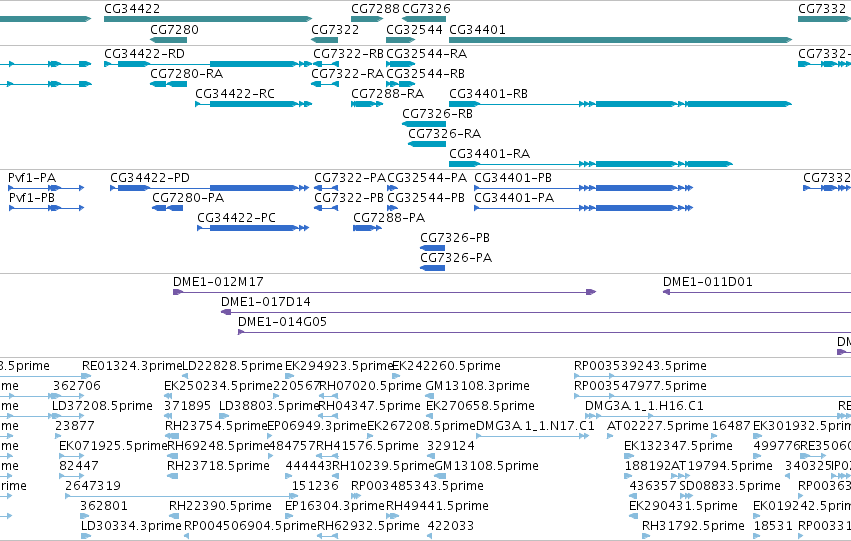Image resolution: width=851 pixels, height=541 pixels.
Task: Click EST EK071925.5prime
Action: point(113,447)
